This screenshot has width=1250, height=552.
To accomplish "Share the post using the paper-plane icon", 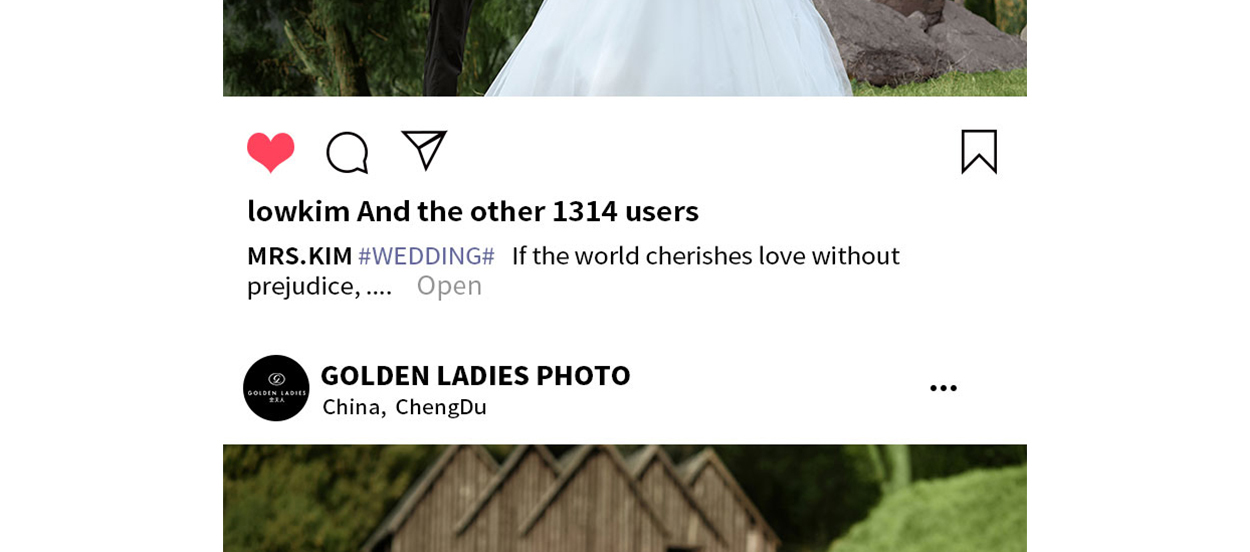I will click(x=424, y=150).
